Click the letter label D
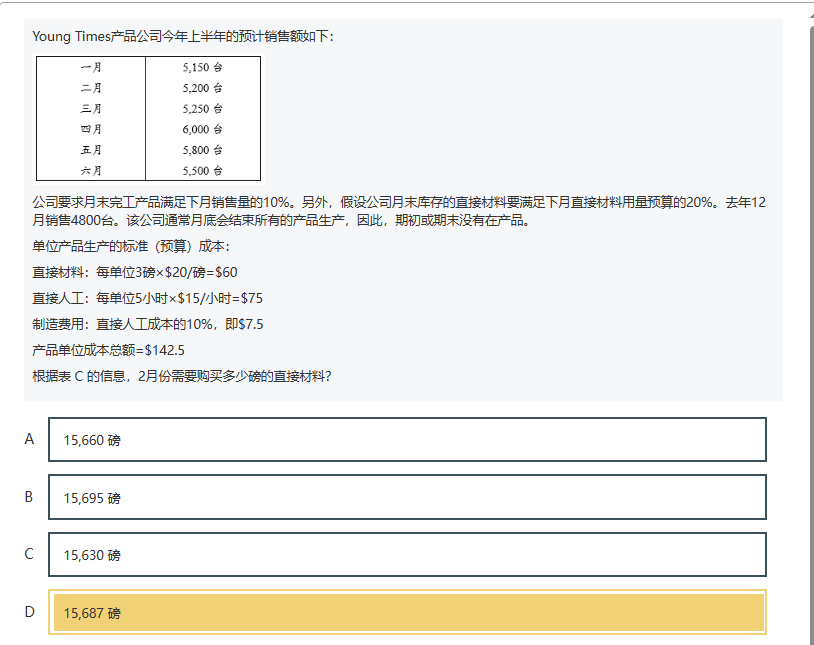814x645 pixels. point(29,611)
